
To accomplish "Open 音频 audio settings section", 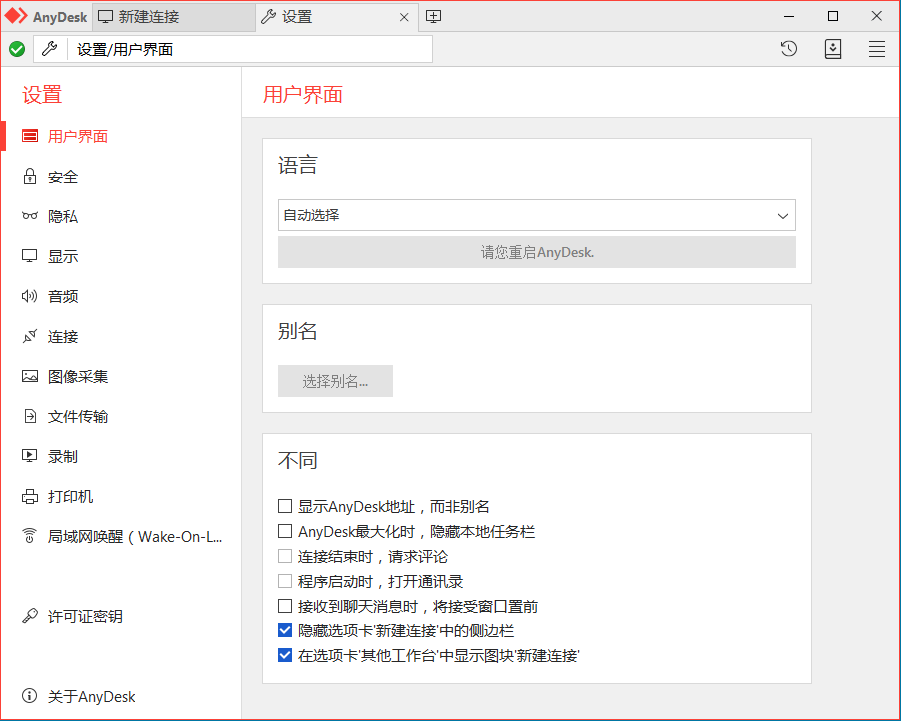I will pyautogui.click(x=62, y=297).
